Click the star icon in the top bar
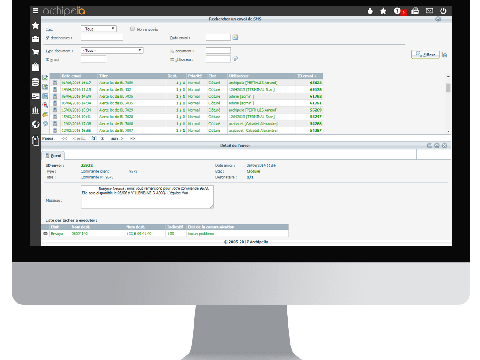The height and width of the screenshot is (360, 480). [x=383, y=11]
